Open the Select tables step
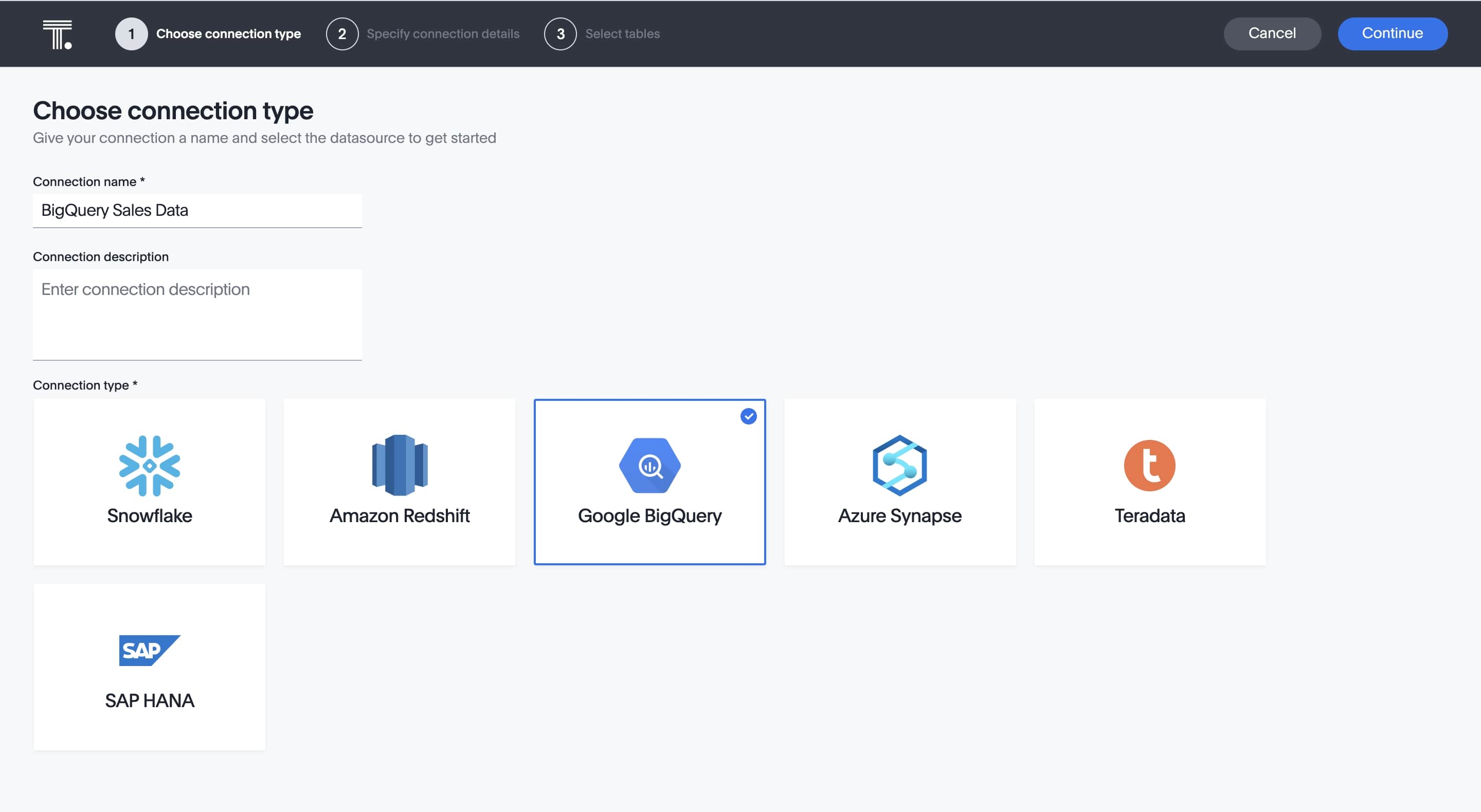Viewport: 1481px width, 812px height. point(623,34)
